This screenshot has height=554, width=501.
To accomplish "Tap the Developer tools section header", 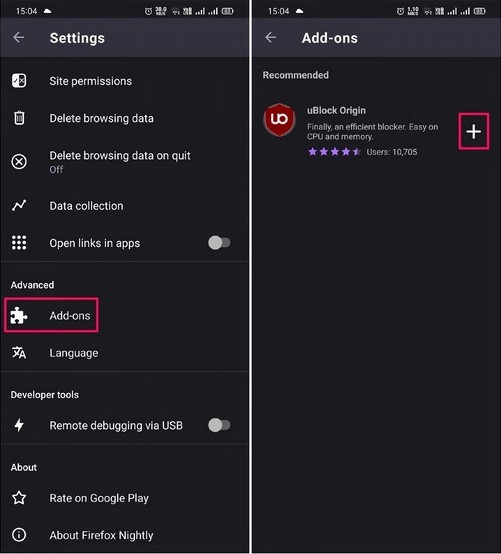I will [x=45, y=395].
